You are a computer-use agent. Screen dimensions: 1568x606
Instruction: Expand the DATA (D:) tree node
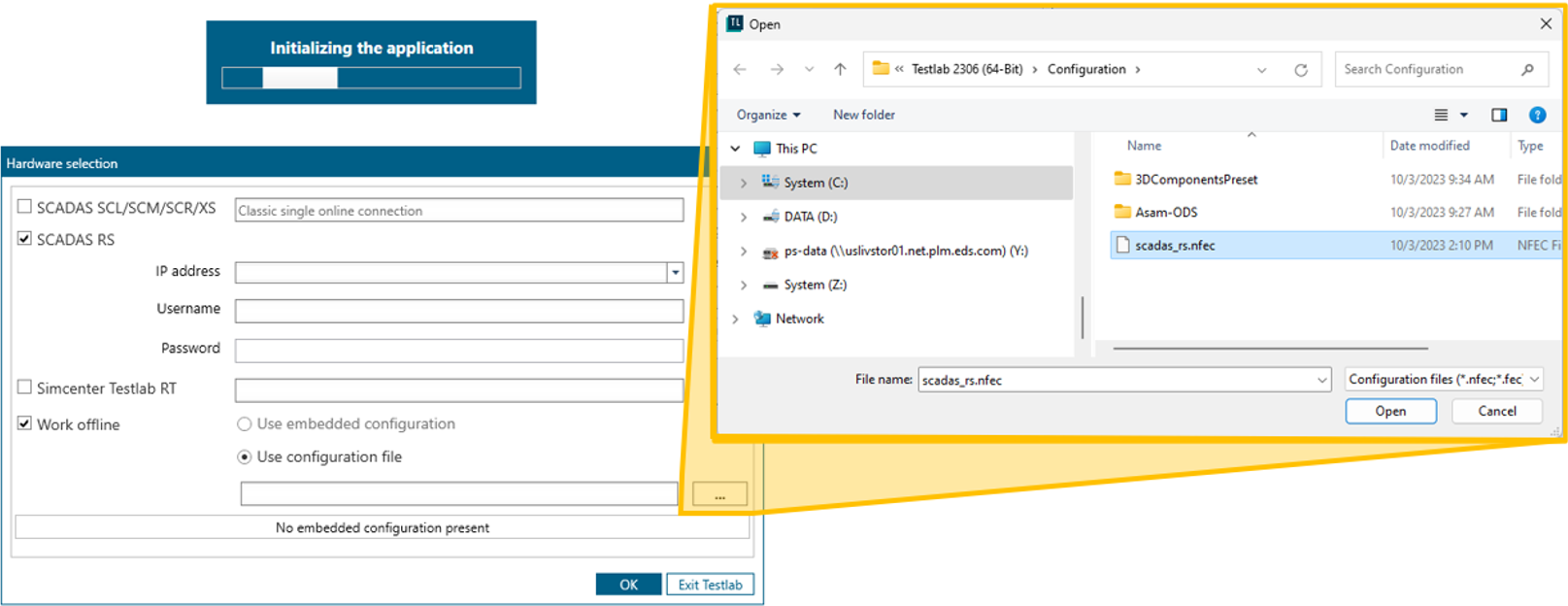pos(744,217)
